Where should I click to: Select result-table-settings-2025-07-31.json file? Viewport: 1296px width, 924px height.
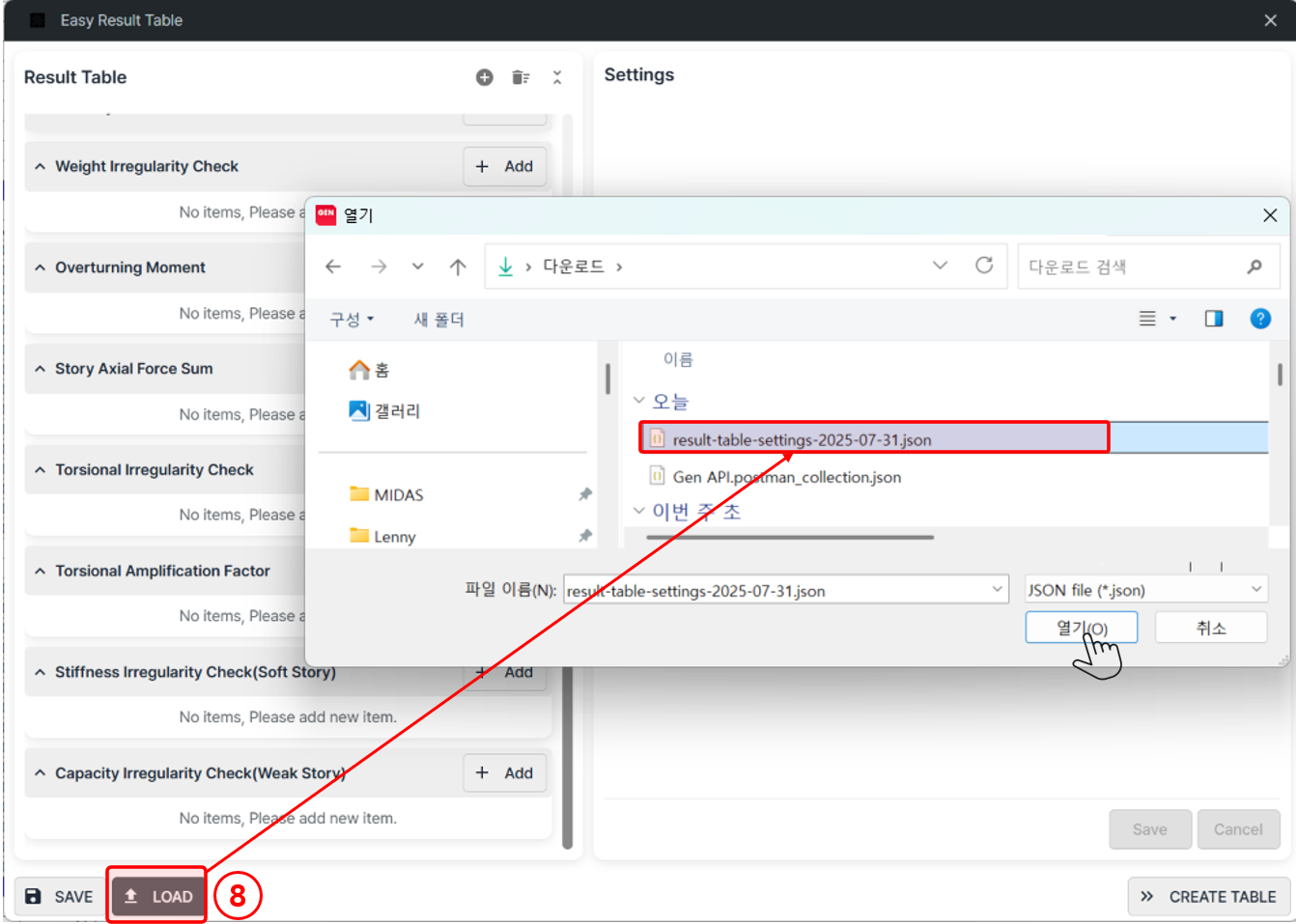[x=802, y=439]
